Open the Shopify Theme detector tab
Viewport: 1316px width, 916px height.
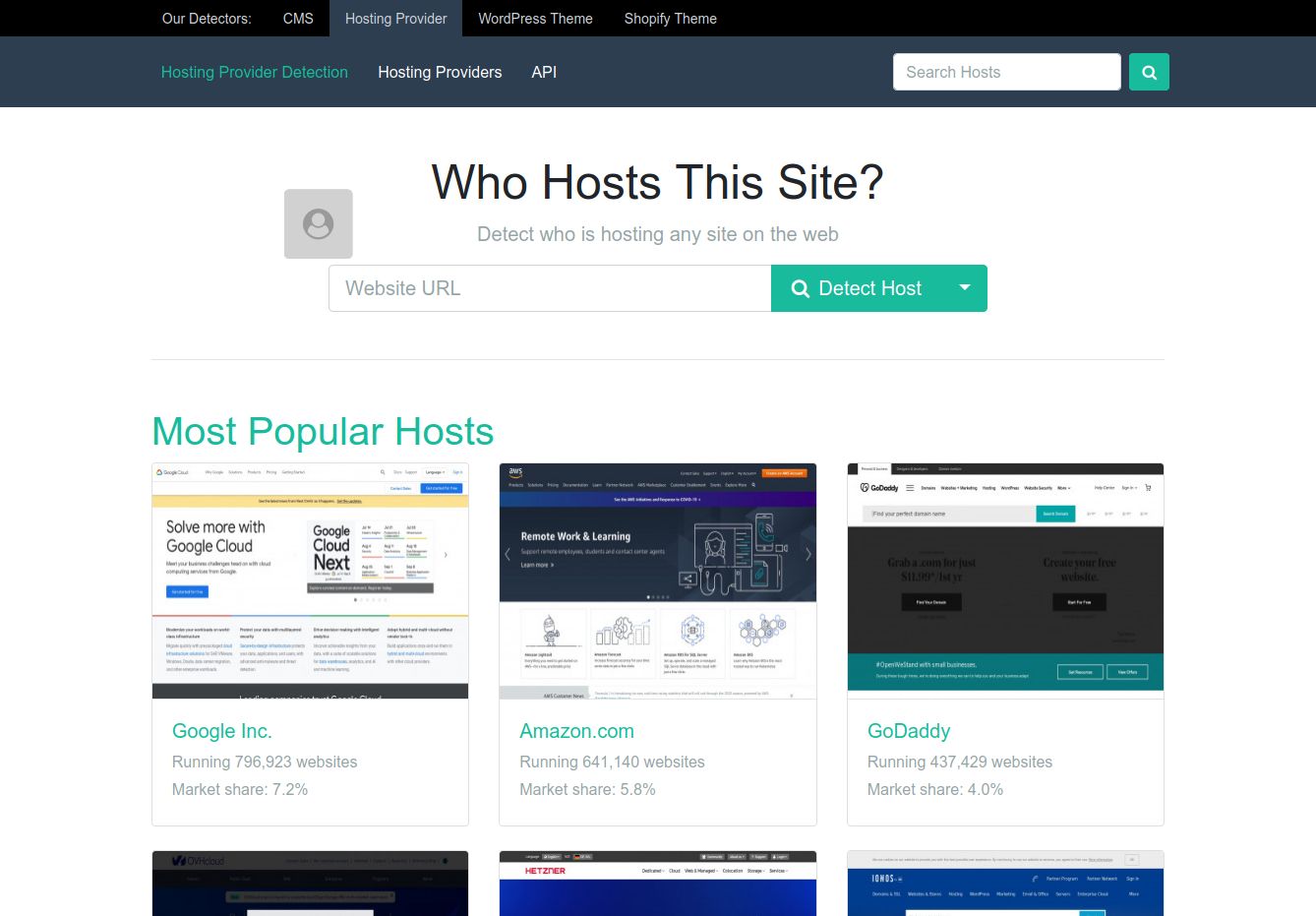[x=671, y=19]
